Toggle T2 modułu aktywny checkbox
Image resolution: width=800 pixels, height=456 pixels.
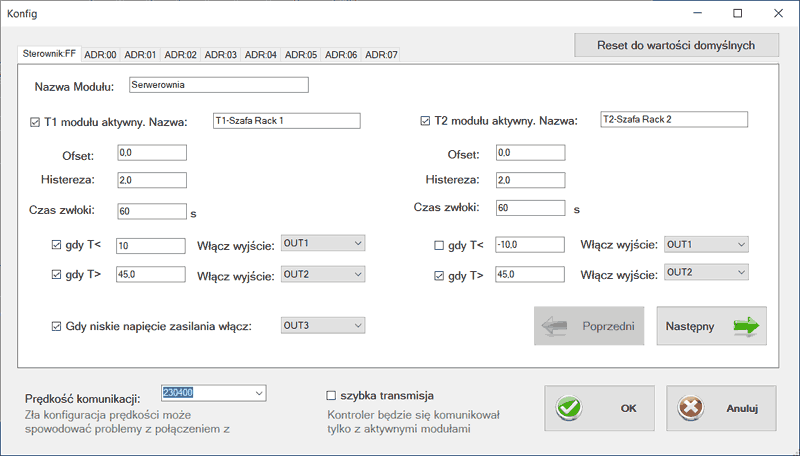pyautogui.click(x=424, y=122)
